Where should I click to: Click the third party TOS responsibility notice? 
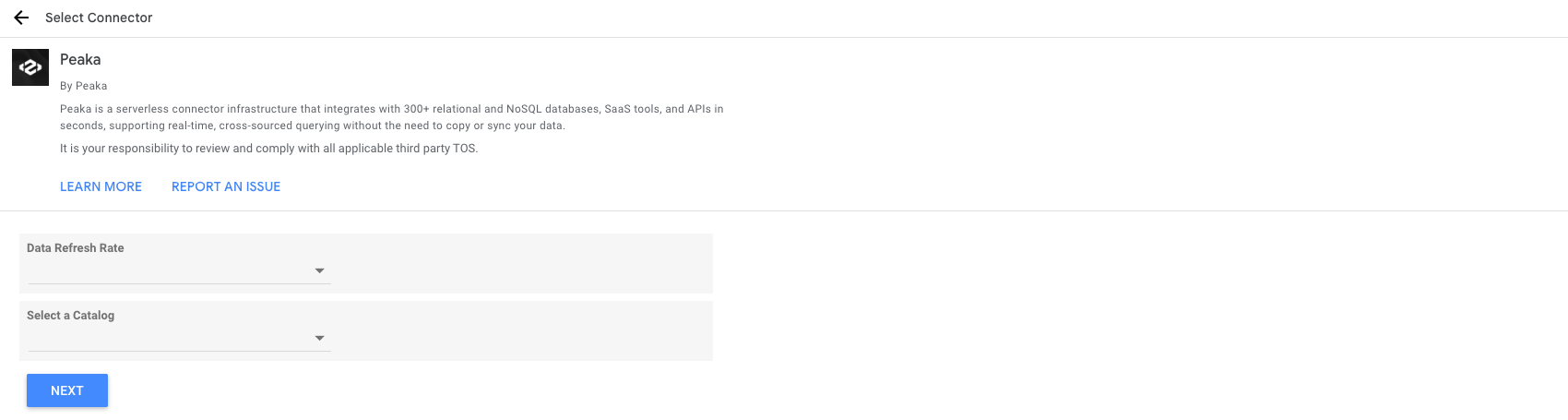click(268, 149)
